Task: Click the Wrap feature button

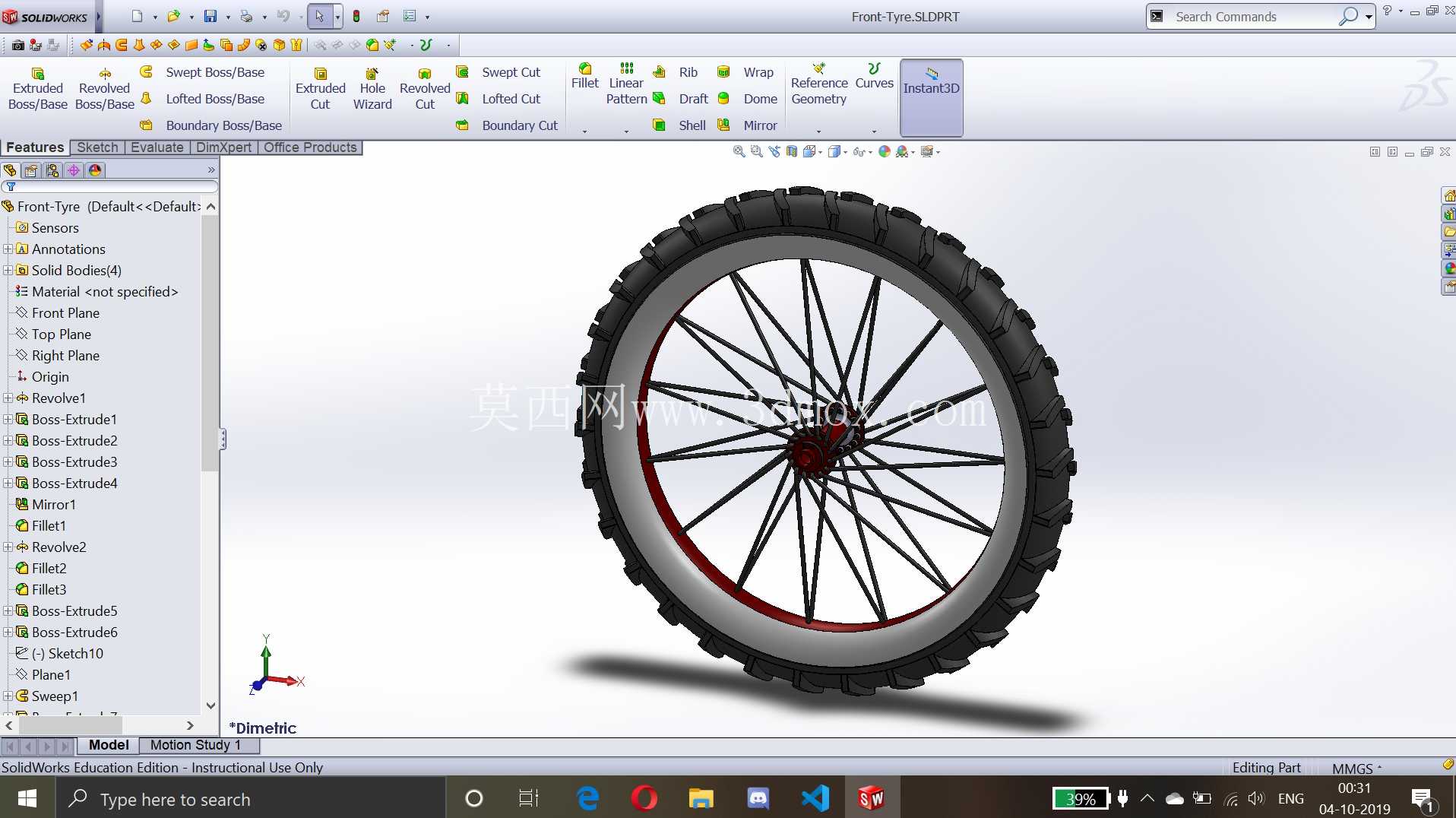Action: pos(746,72)
